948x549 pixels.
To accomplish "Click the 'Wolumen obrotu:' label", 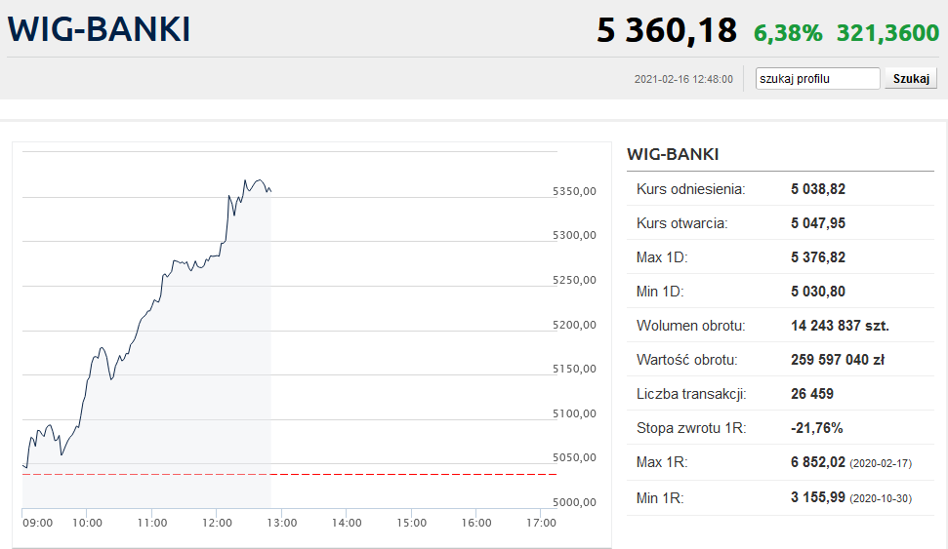I will pos(690,326).
